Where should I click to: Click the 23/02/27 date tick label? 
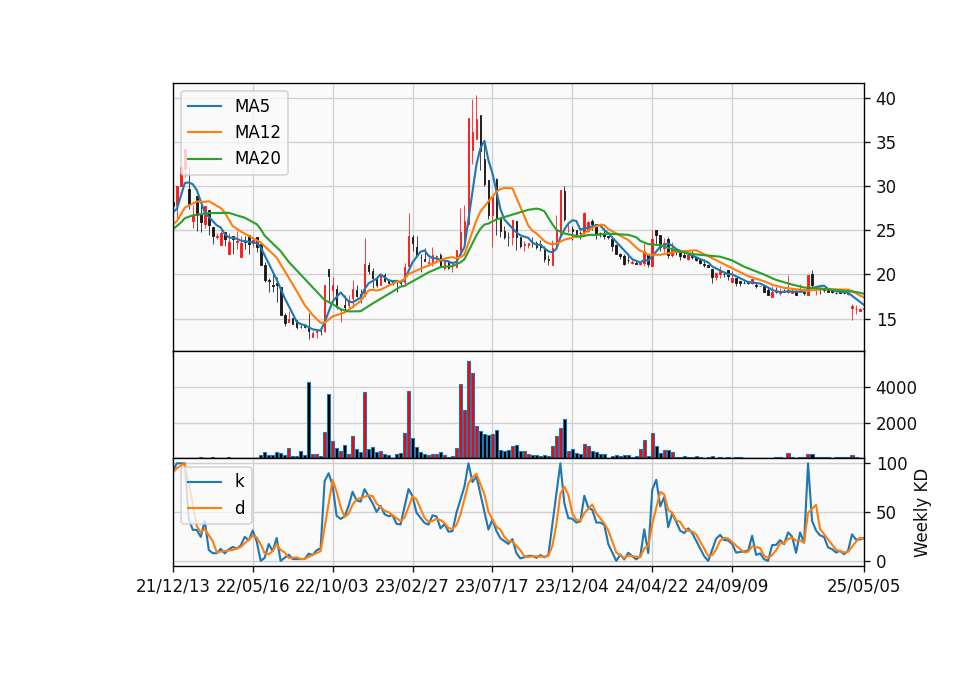(412, 586)
